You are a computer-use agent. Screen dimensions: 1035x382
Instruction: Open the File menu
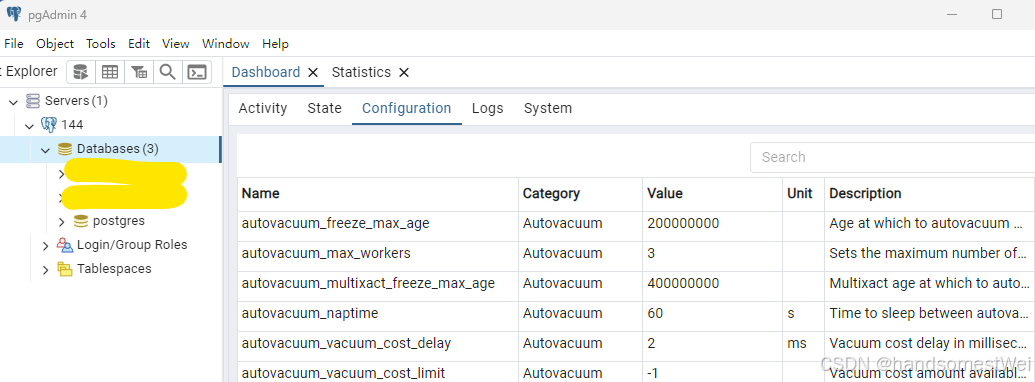click(x=14, y=44)
